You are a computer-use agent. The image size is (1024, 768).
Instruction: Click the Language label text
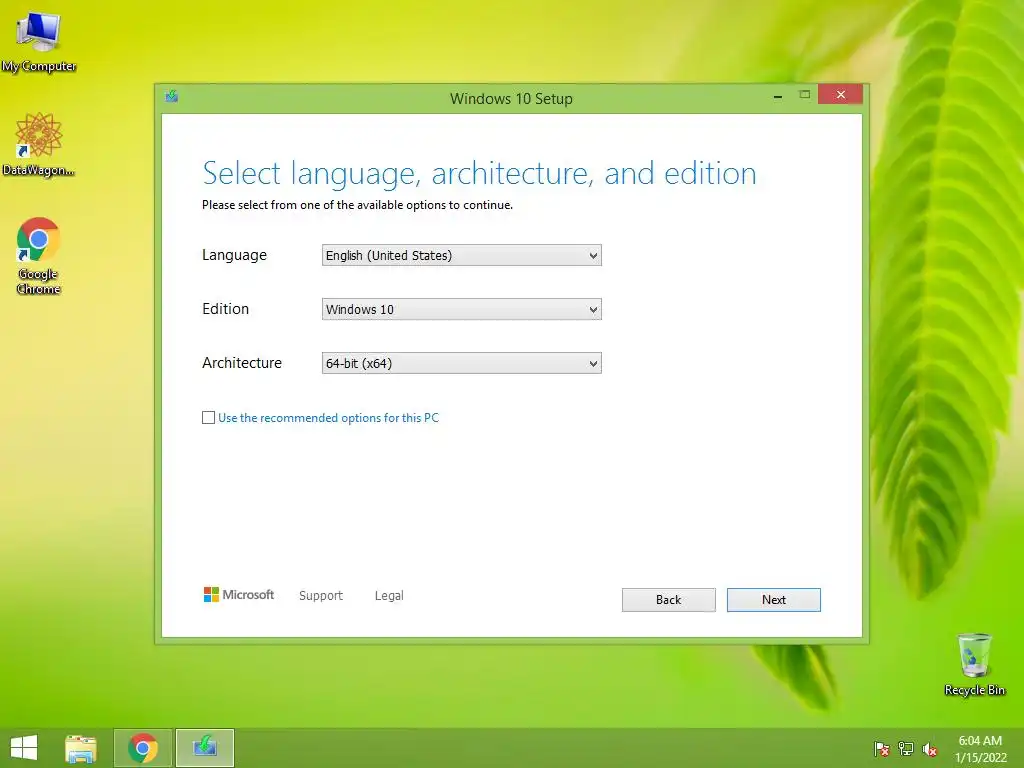(234, 255)
